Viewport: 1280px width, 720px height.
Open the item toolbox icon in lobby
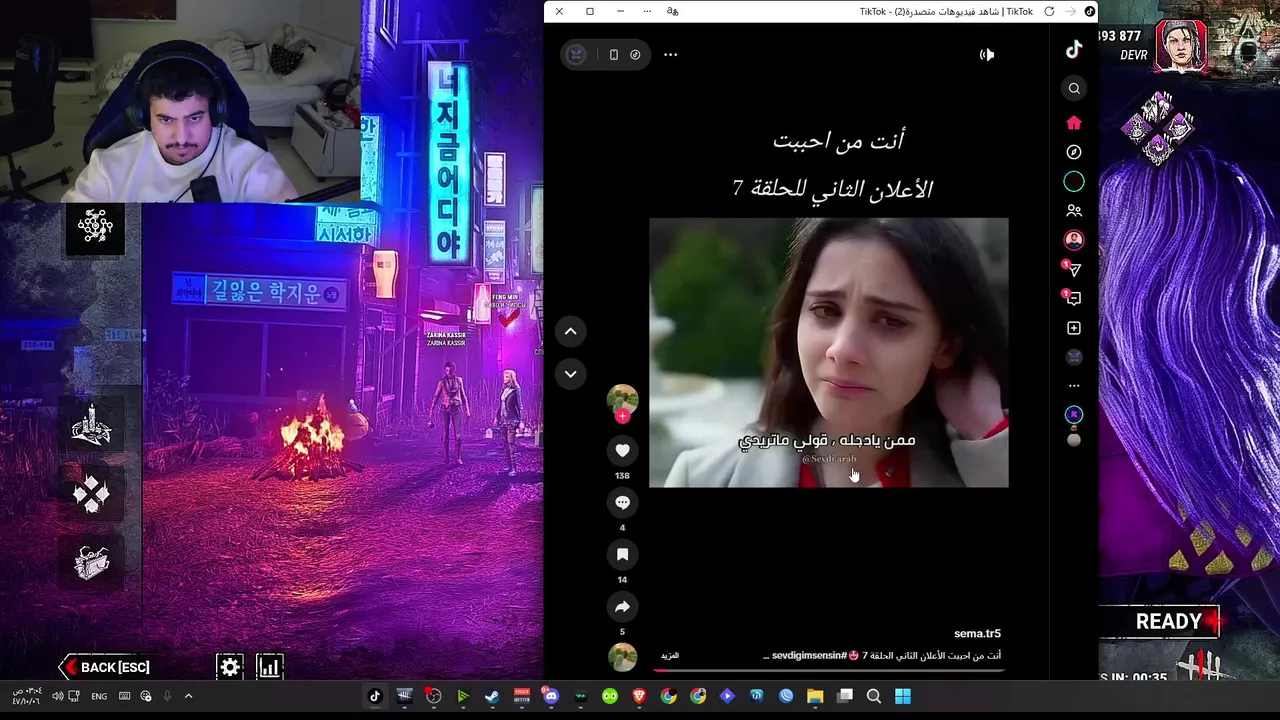tap(91, 562)
